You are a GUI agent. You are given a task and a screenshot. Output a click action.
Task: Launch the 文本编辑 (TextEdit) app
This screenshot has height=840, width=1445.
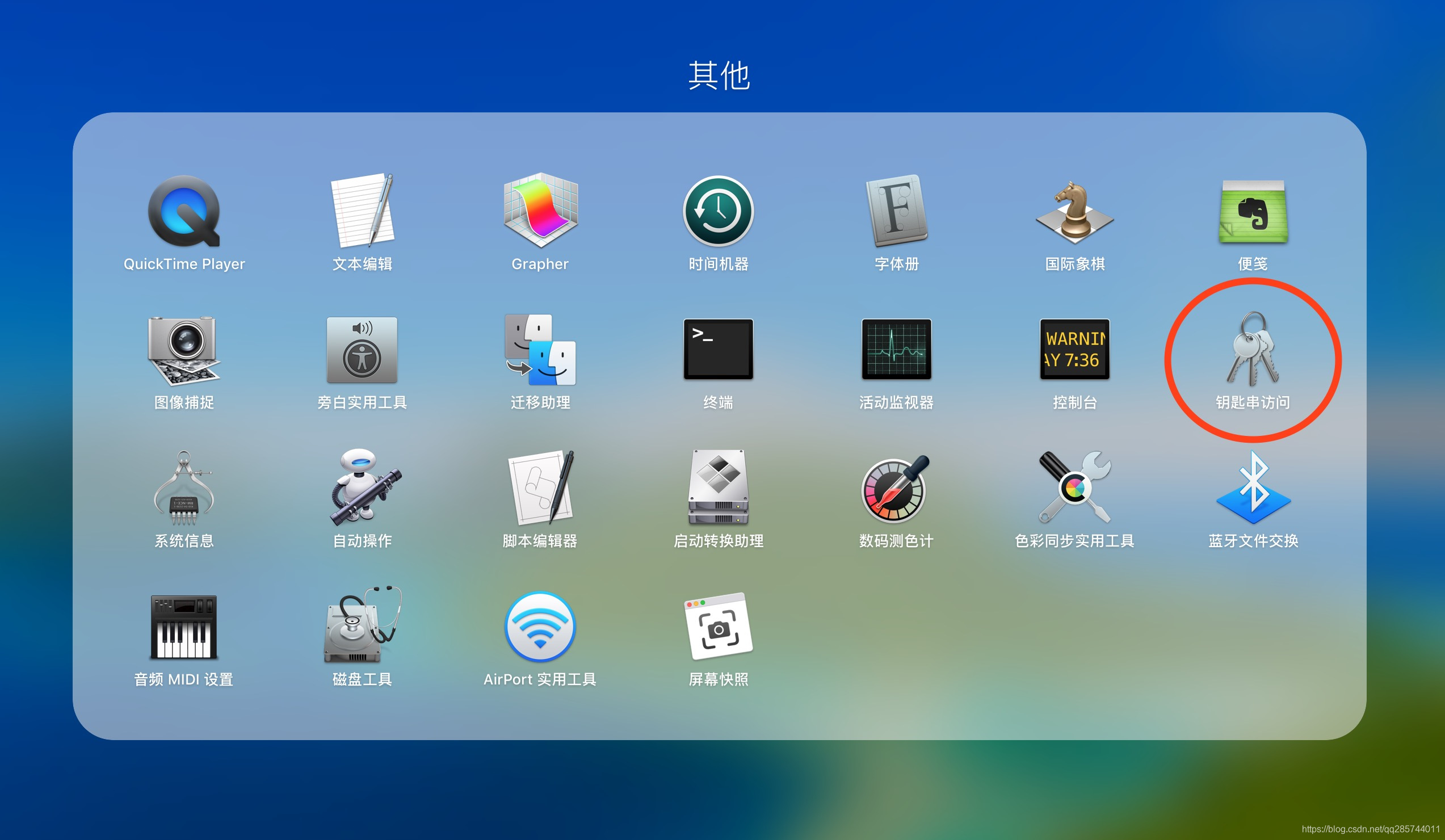tap(363, 211)
